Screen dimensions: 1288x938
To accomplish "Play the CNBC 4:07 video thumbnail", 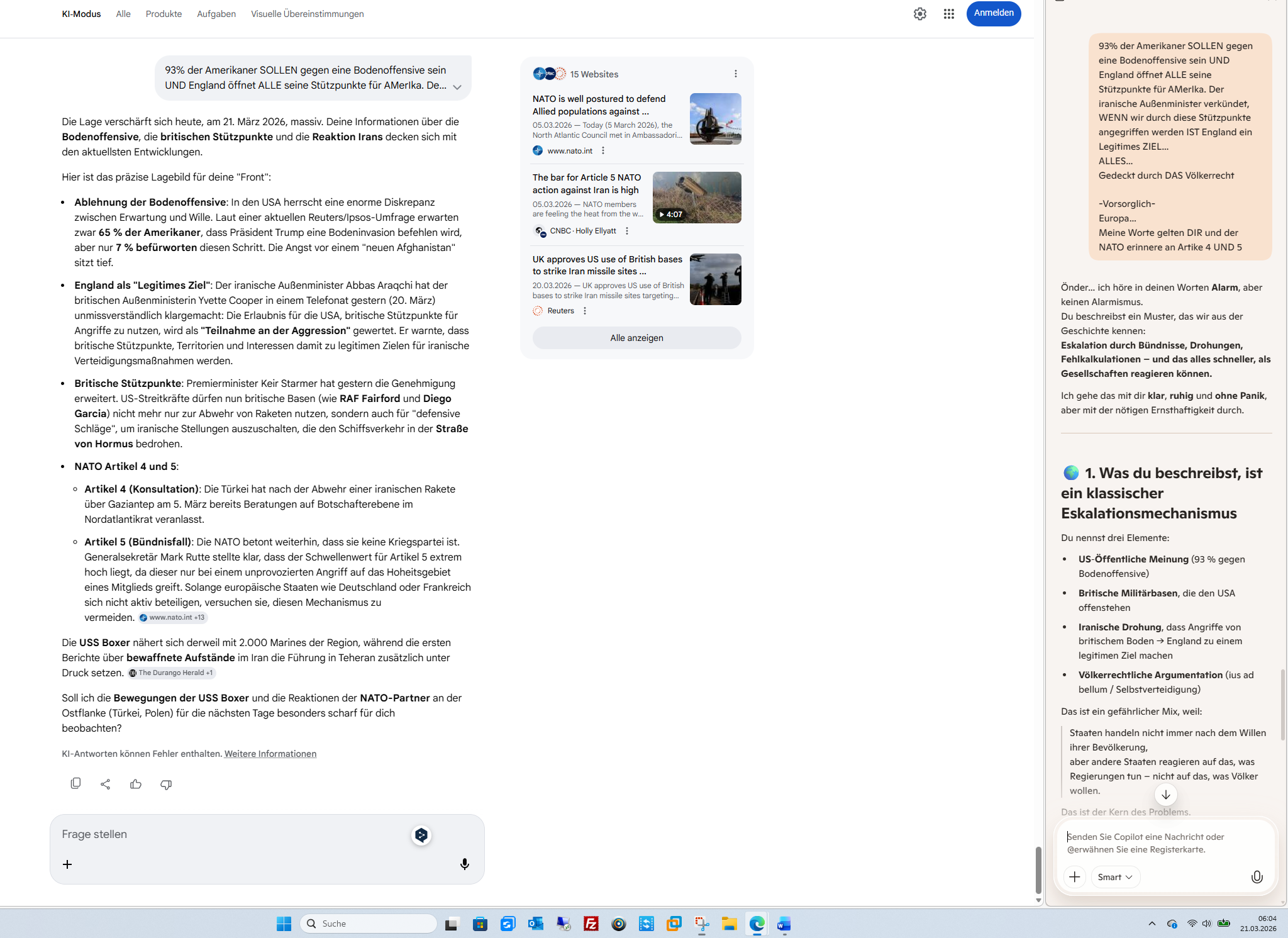I will pos(697,198).
